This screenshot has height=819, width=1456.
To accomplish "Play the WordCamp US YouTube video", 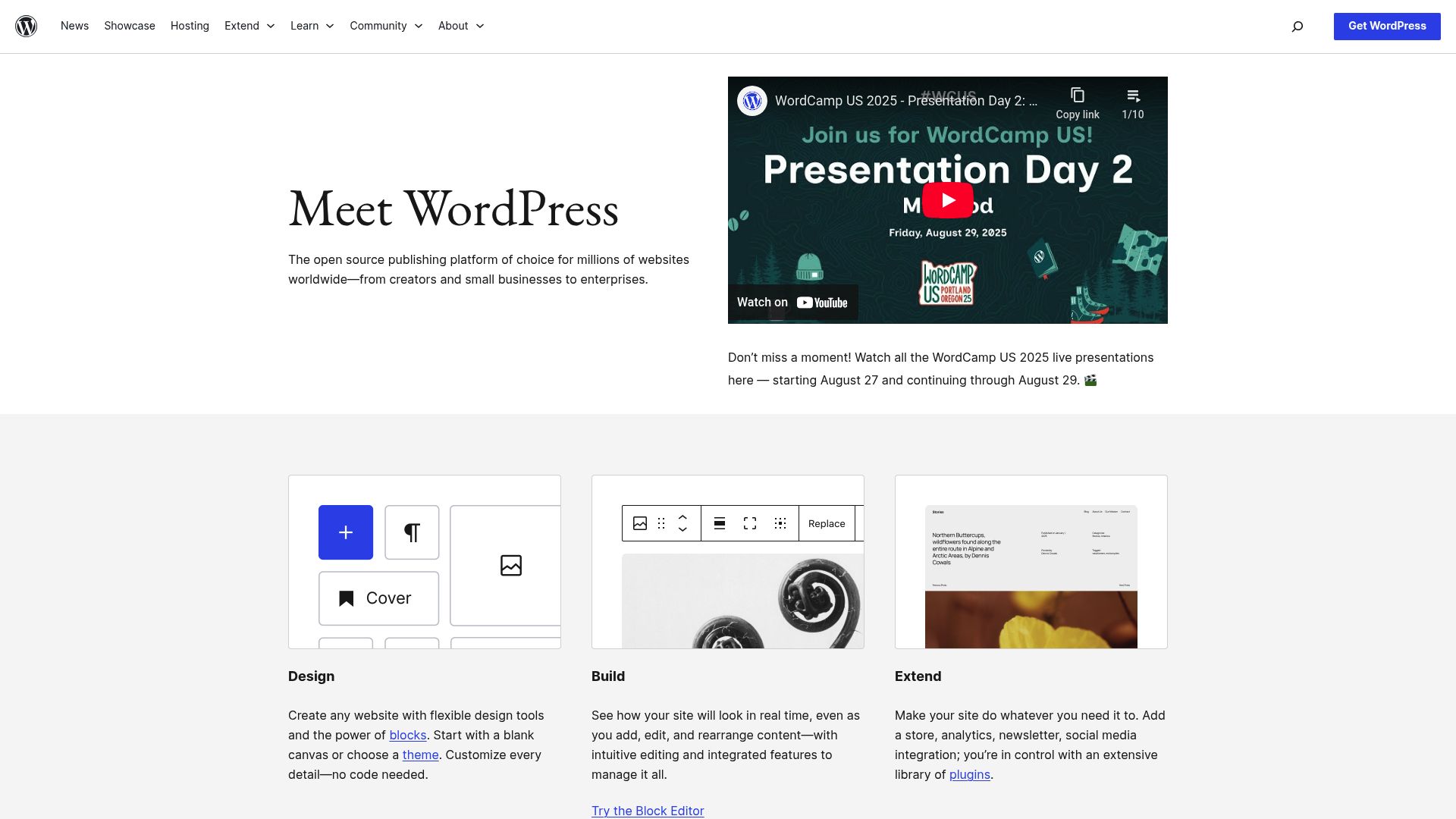I will [947, 200].
